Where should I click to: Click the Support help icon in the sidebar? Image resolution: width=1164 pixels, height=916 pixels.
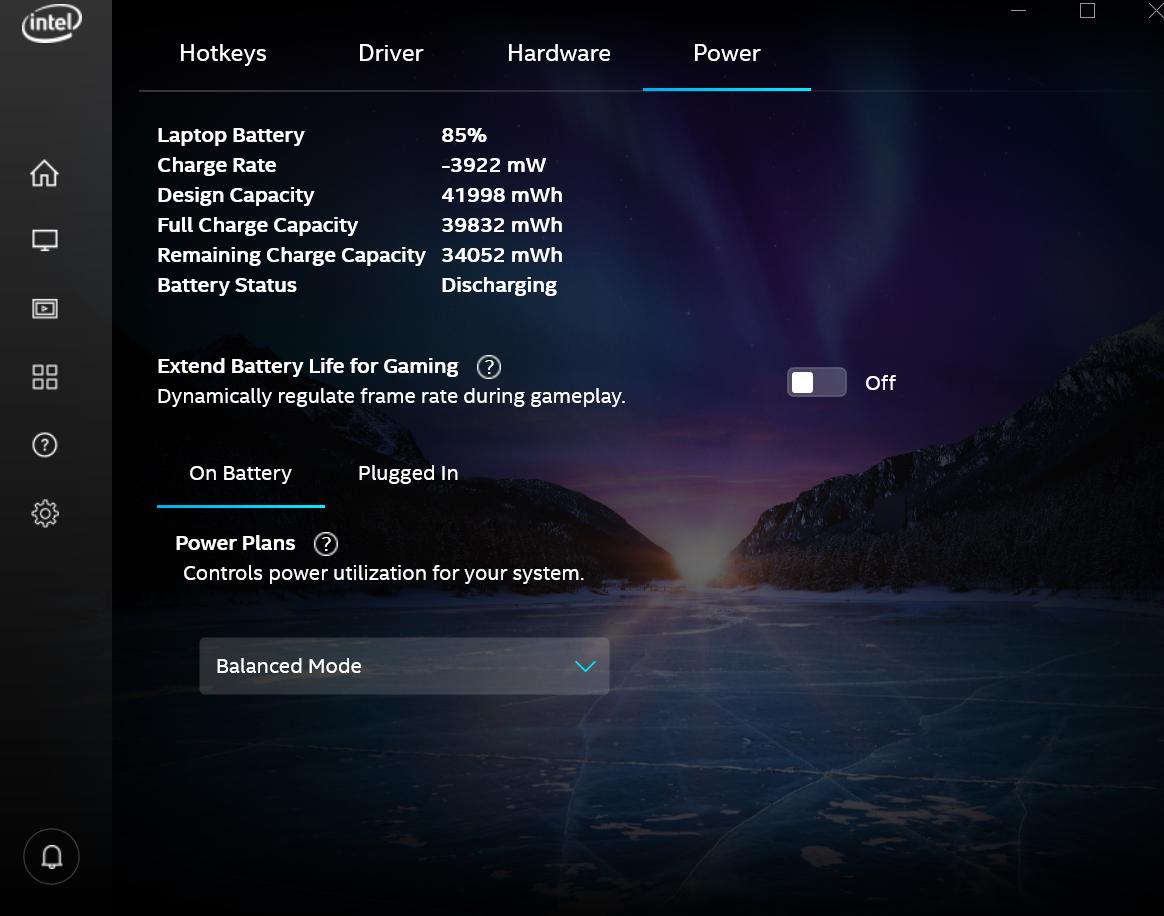pos(44,445)
